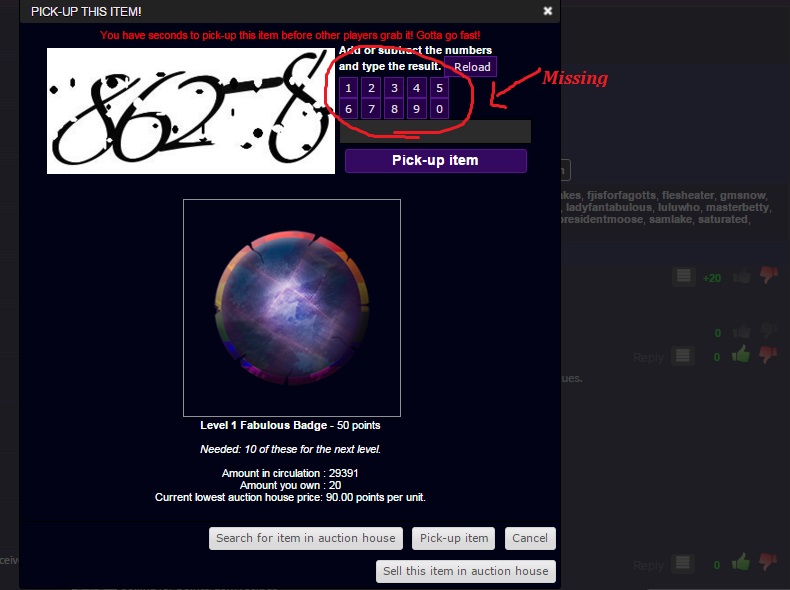790x590 pixels.
Task: Click the Fabulous Badge image
Action: click(292, 307)
